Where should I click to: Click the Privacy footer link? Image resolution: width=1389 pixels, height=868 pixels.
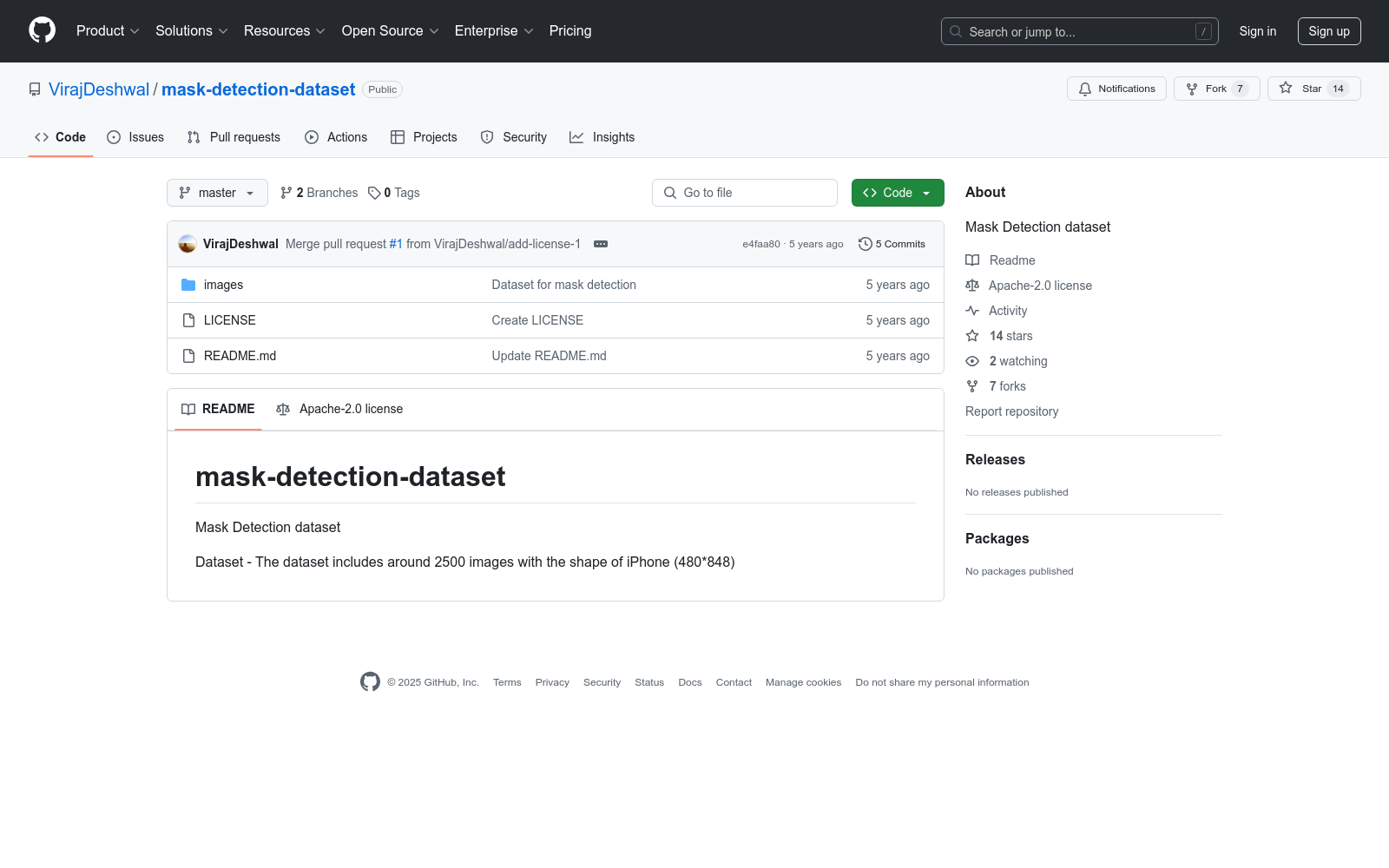click(552, 682)
